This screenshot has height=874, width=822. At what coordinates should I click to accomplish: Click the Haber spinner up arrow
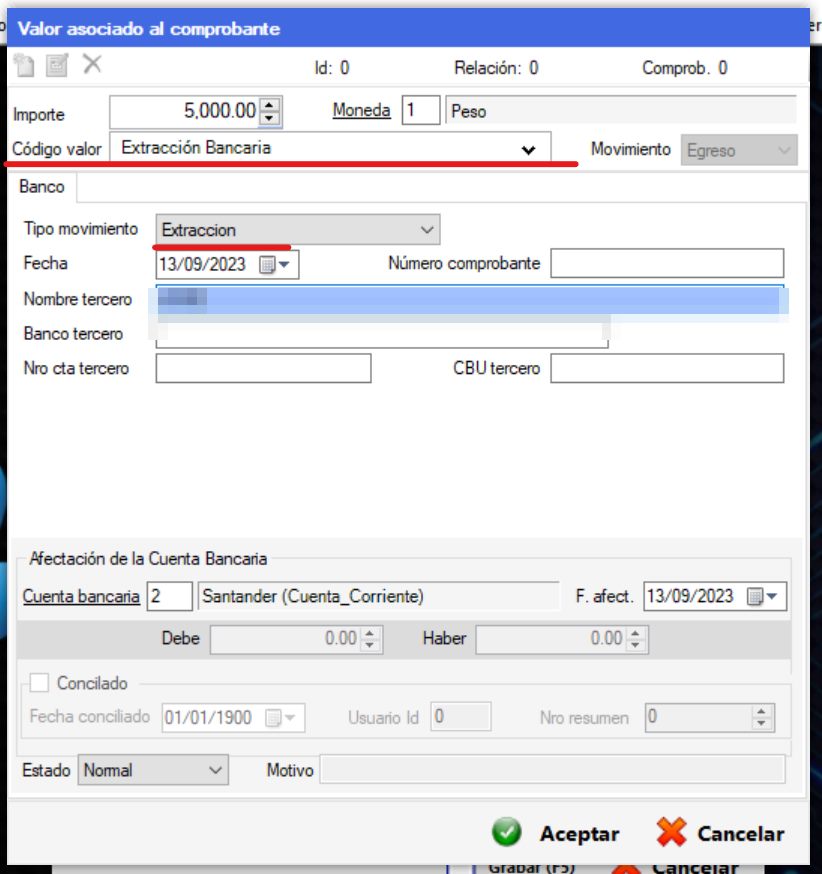coord(635,633)
